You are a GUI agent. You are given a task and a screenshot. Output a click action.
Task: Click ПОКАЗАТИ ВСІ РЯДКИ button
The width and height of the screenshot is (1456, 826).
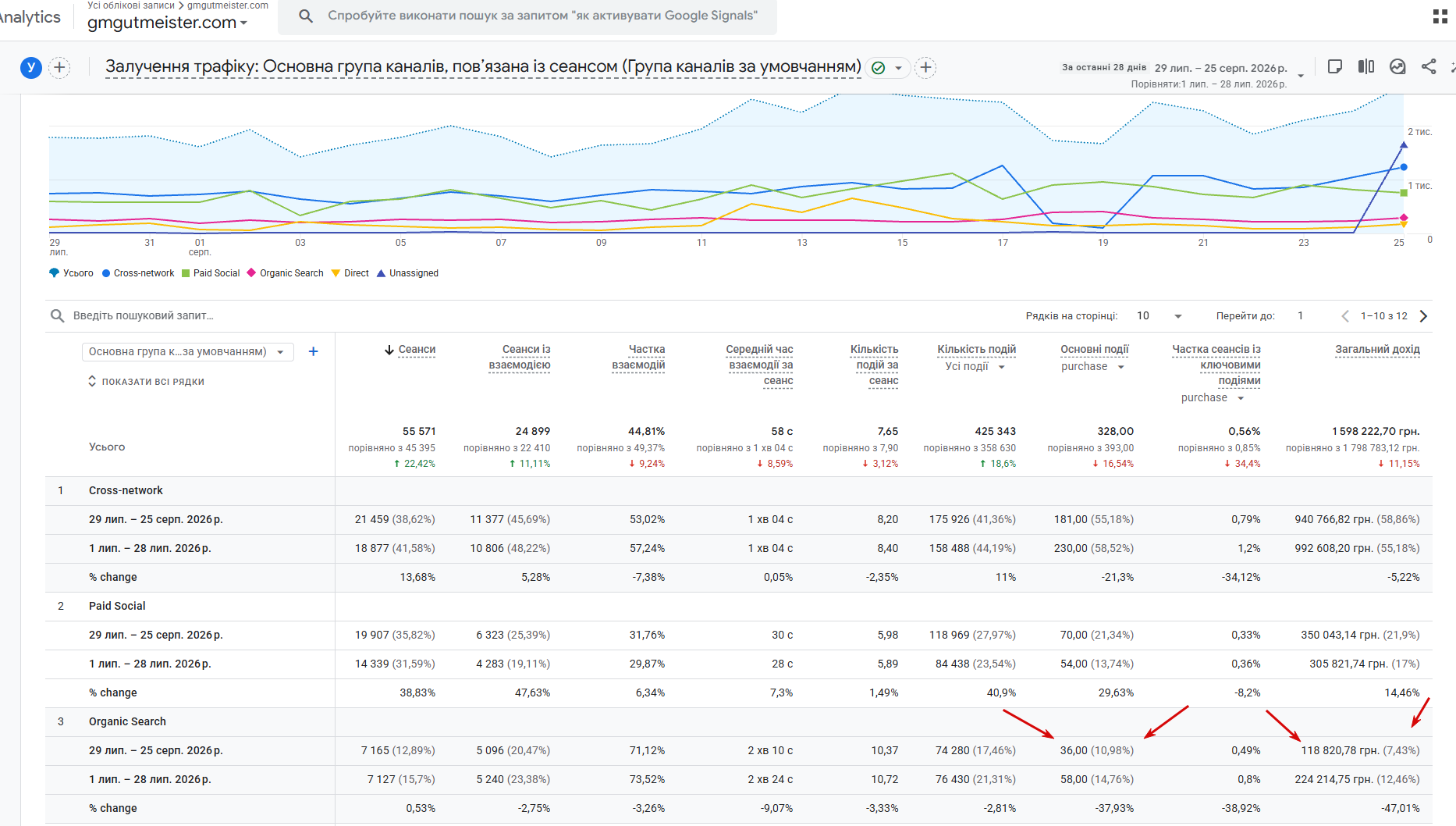point(146,382)
